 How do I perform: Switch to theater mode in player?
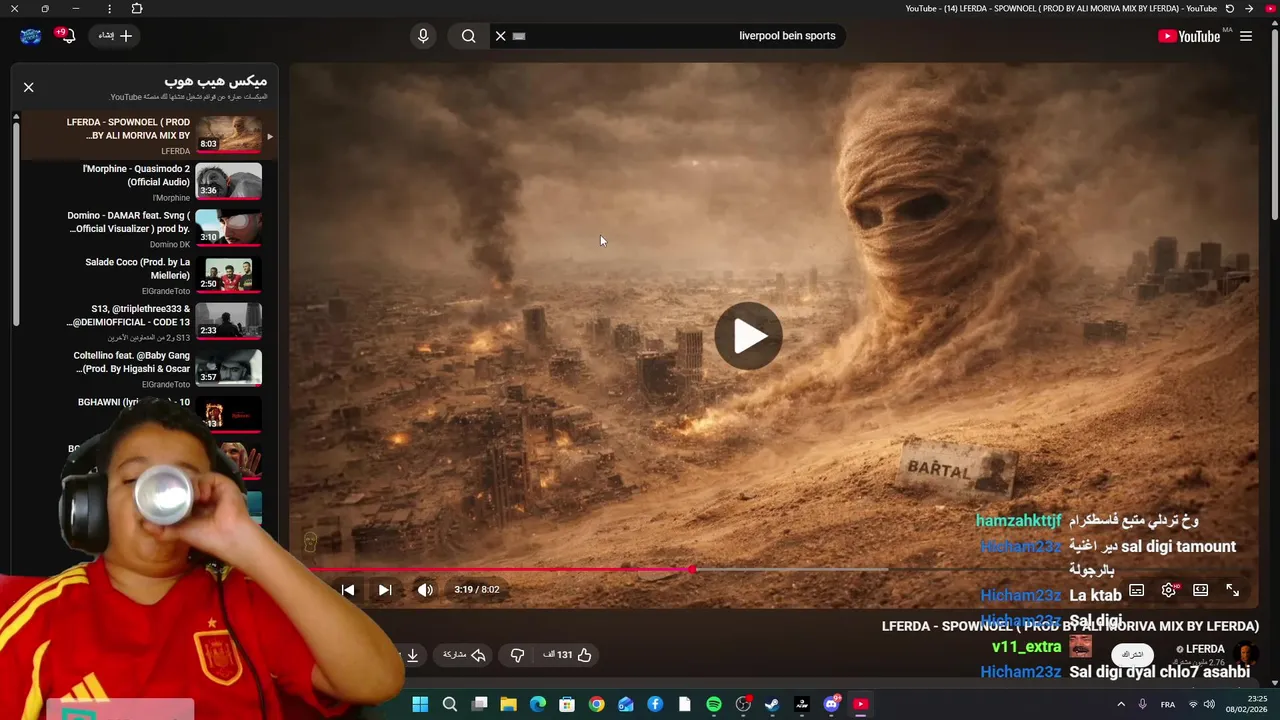(1200, 590)
